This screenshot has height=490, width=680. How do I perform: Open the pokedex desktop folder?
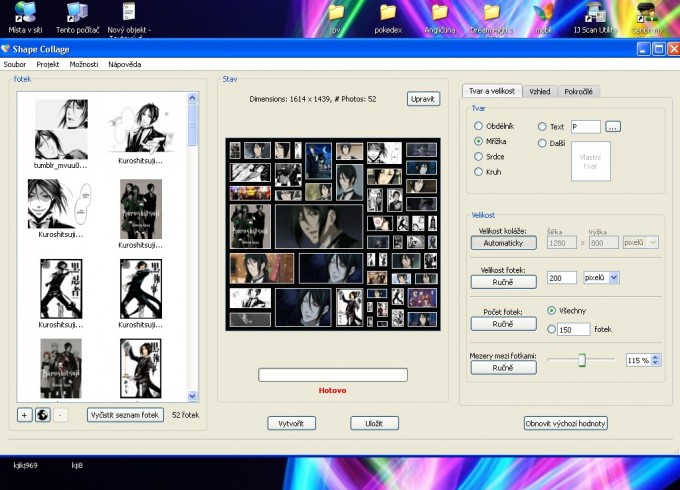(x=388, y=18)
